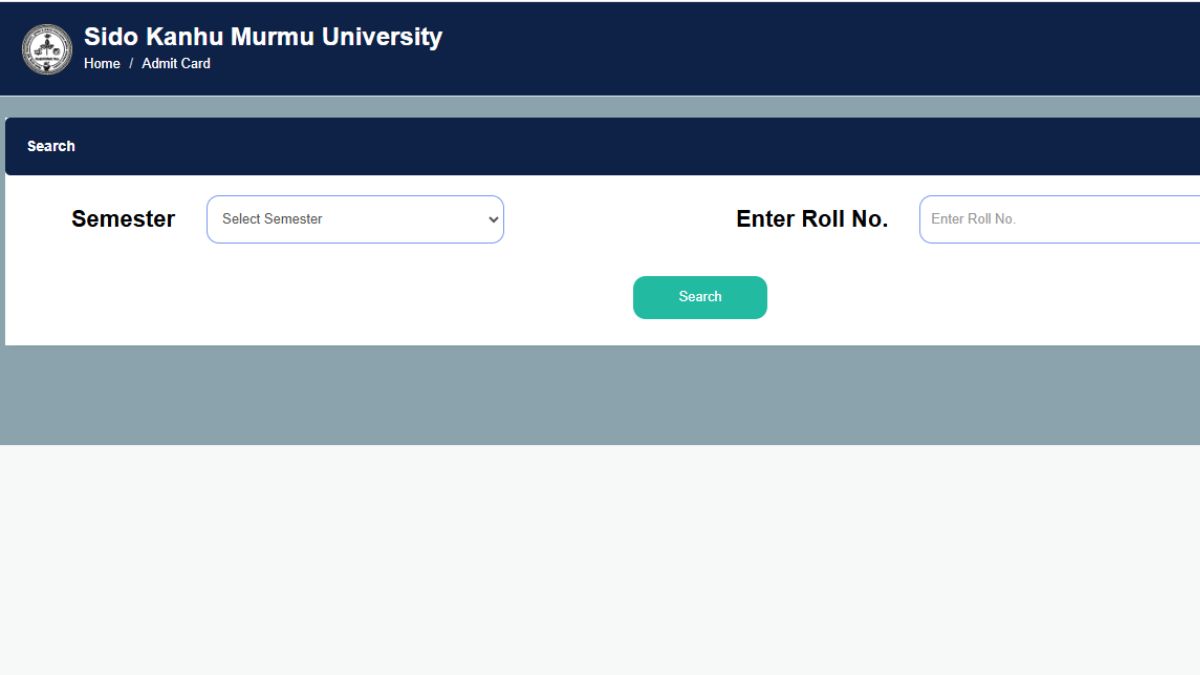The image size is (1200, 675).
Task: Click the Sido Kanhu Murmu University title
Action: point(263,37)
